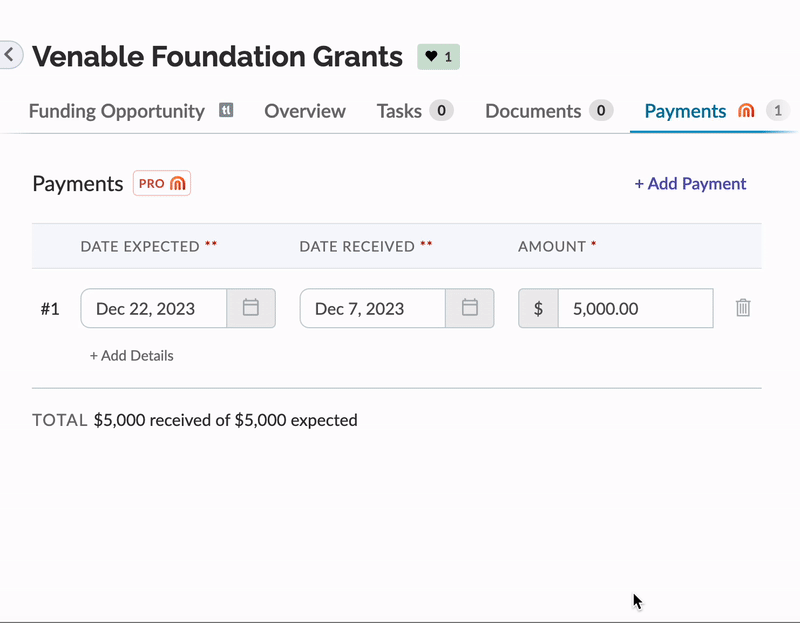The height and width of the screenshot is (623, 800).
Task: Open the Documents tab
Action: point(533,111)
